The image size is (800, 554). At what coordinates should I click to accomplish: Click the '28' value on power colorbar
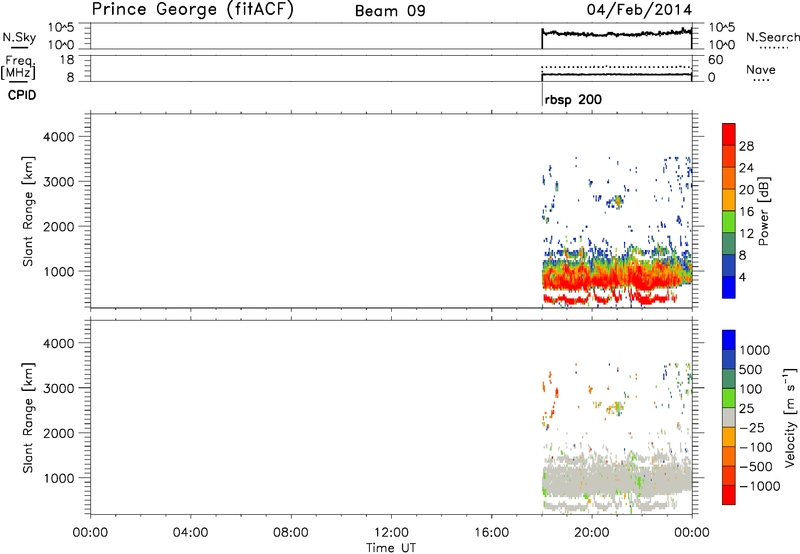pos(746,146)
